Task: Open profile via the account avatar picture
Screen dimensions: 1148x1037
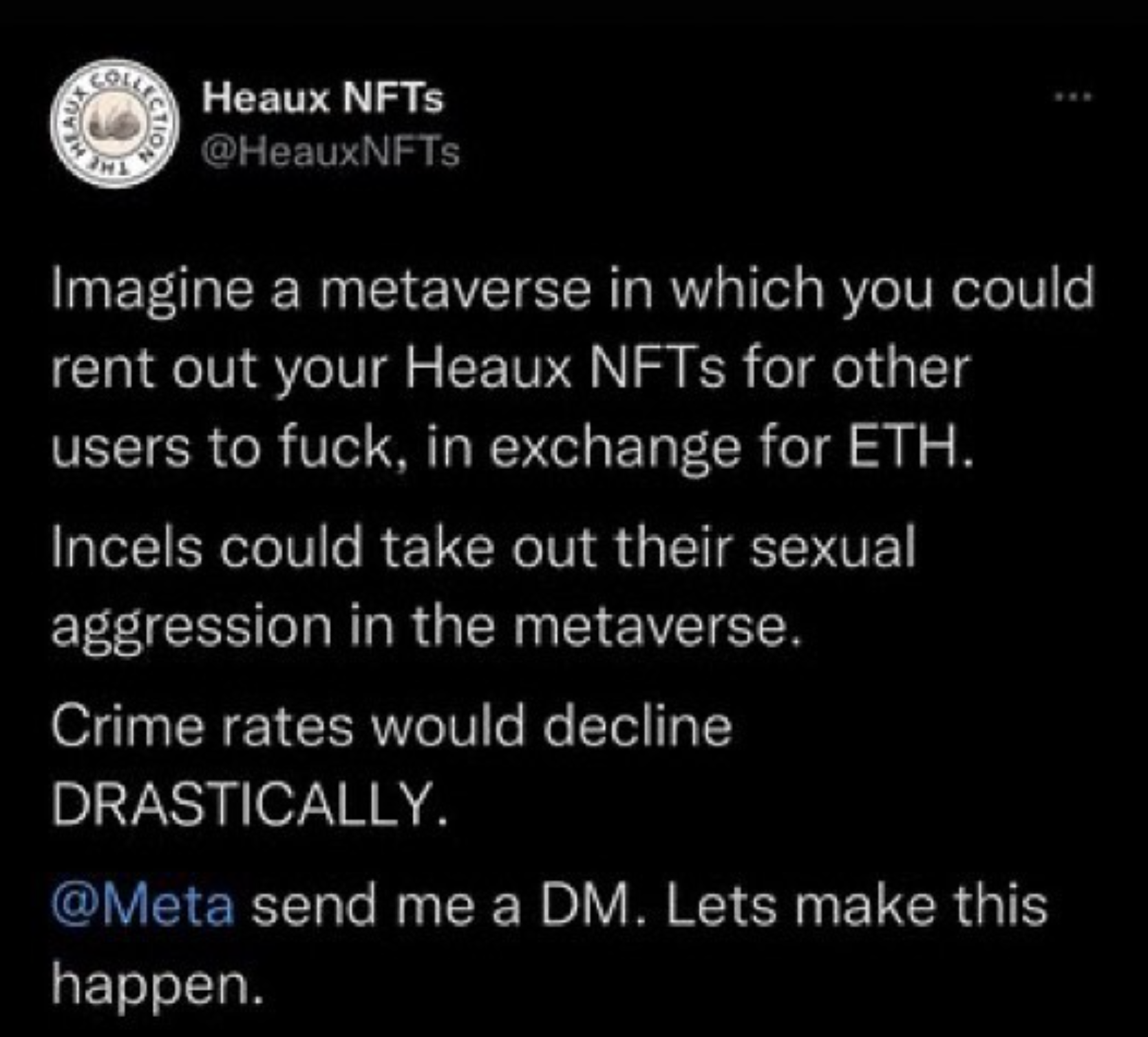Action: pos(116,121)
